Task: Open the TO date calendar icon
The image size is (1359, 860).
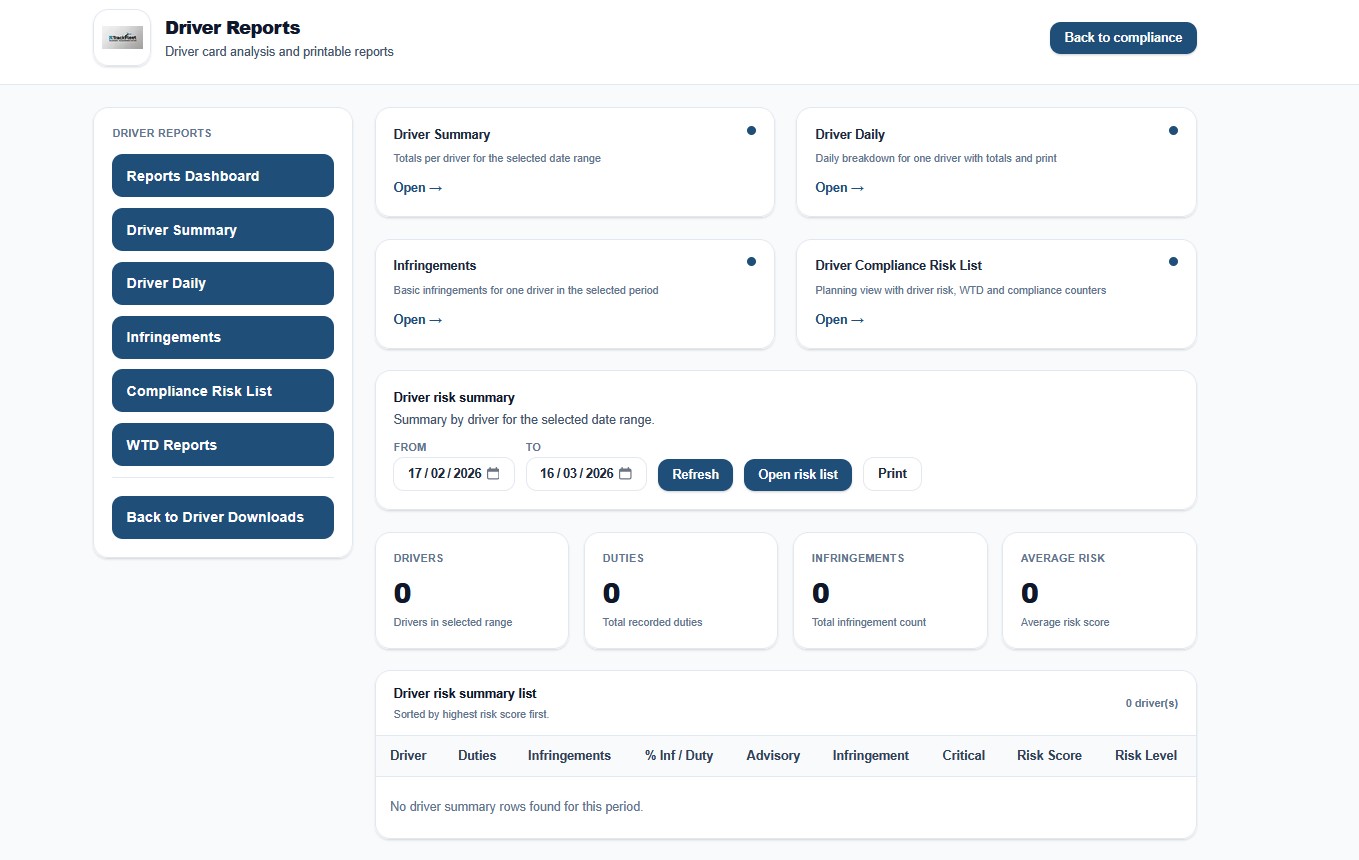Action: point(627,474)
